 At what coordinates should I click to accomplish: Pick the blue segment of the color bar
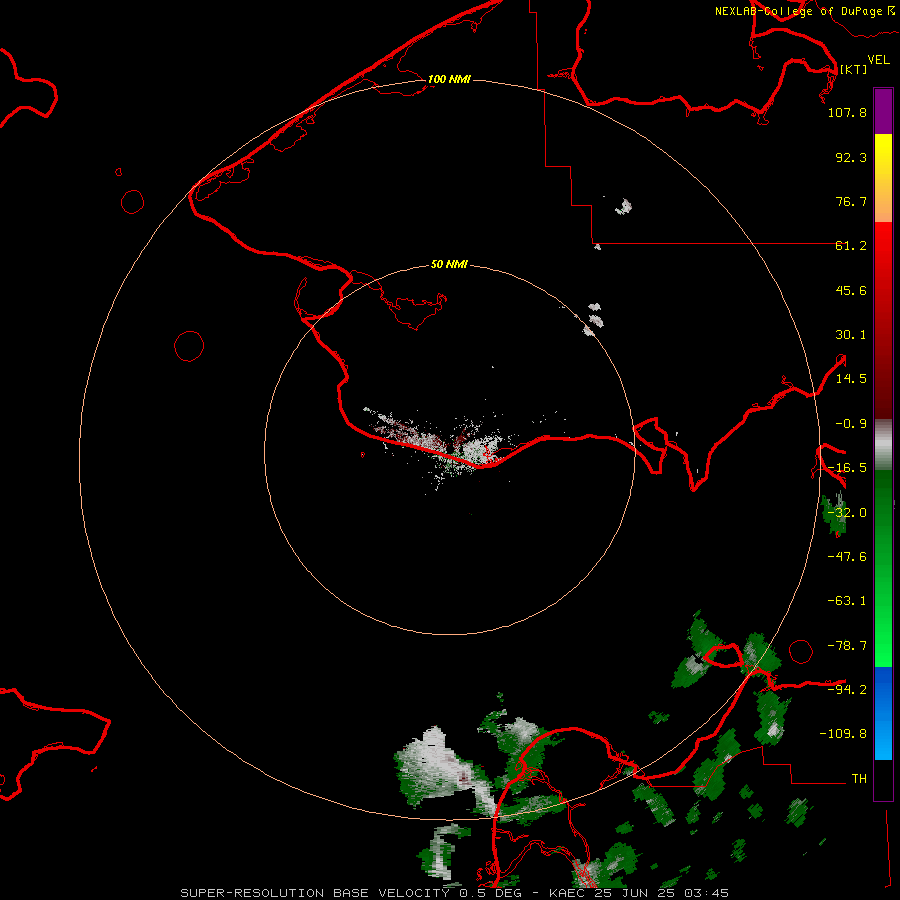click(883, 713)
